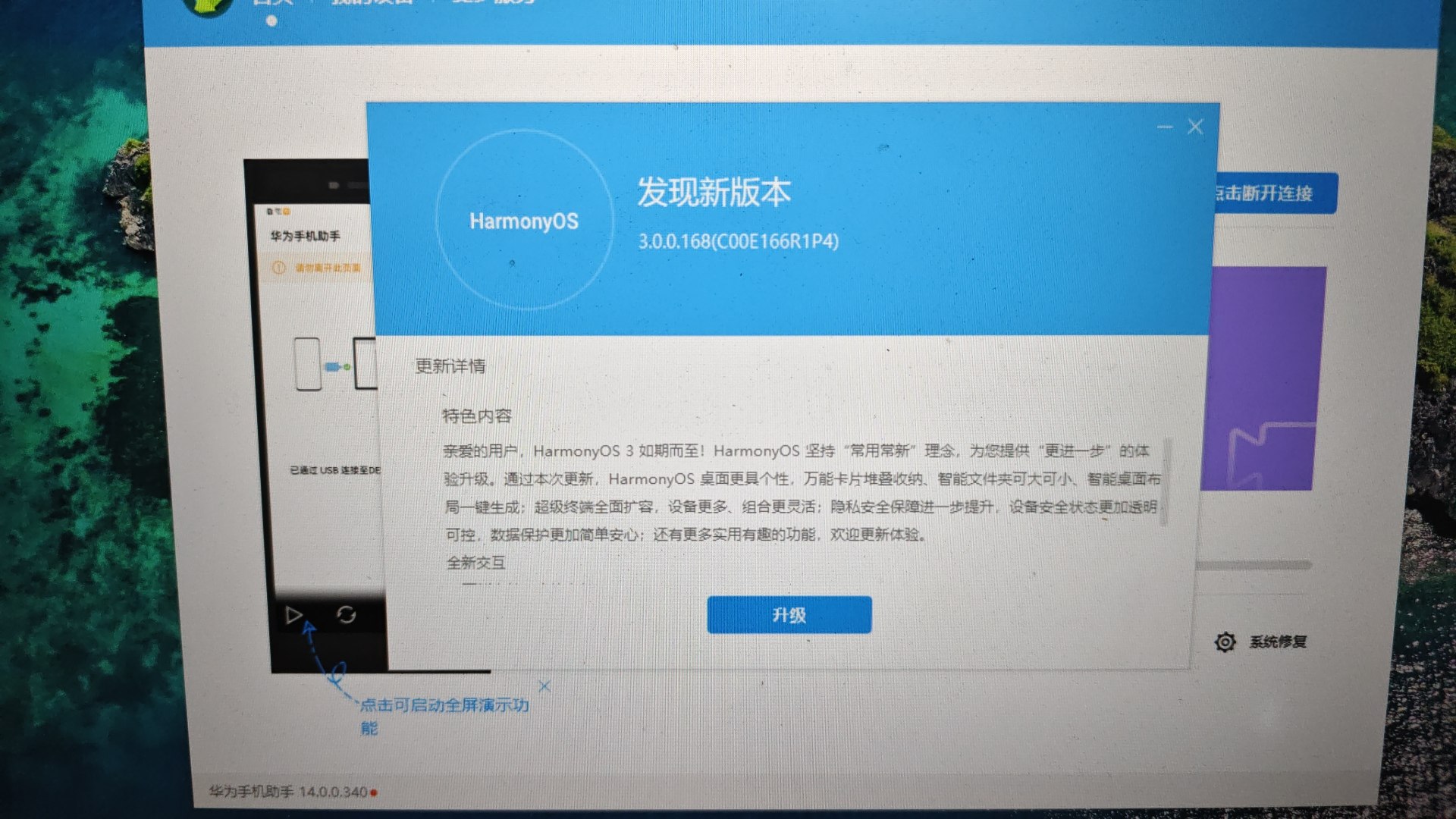Viewport: 1456px width, 819px height.
Task: Click the 升级 upgrade button
Action: [x=789, y=614]
